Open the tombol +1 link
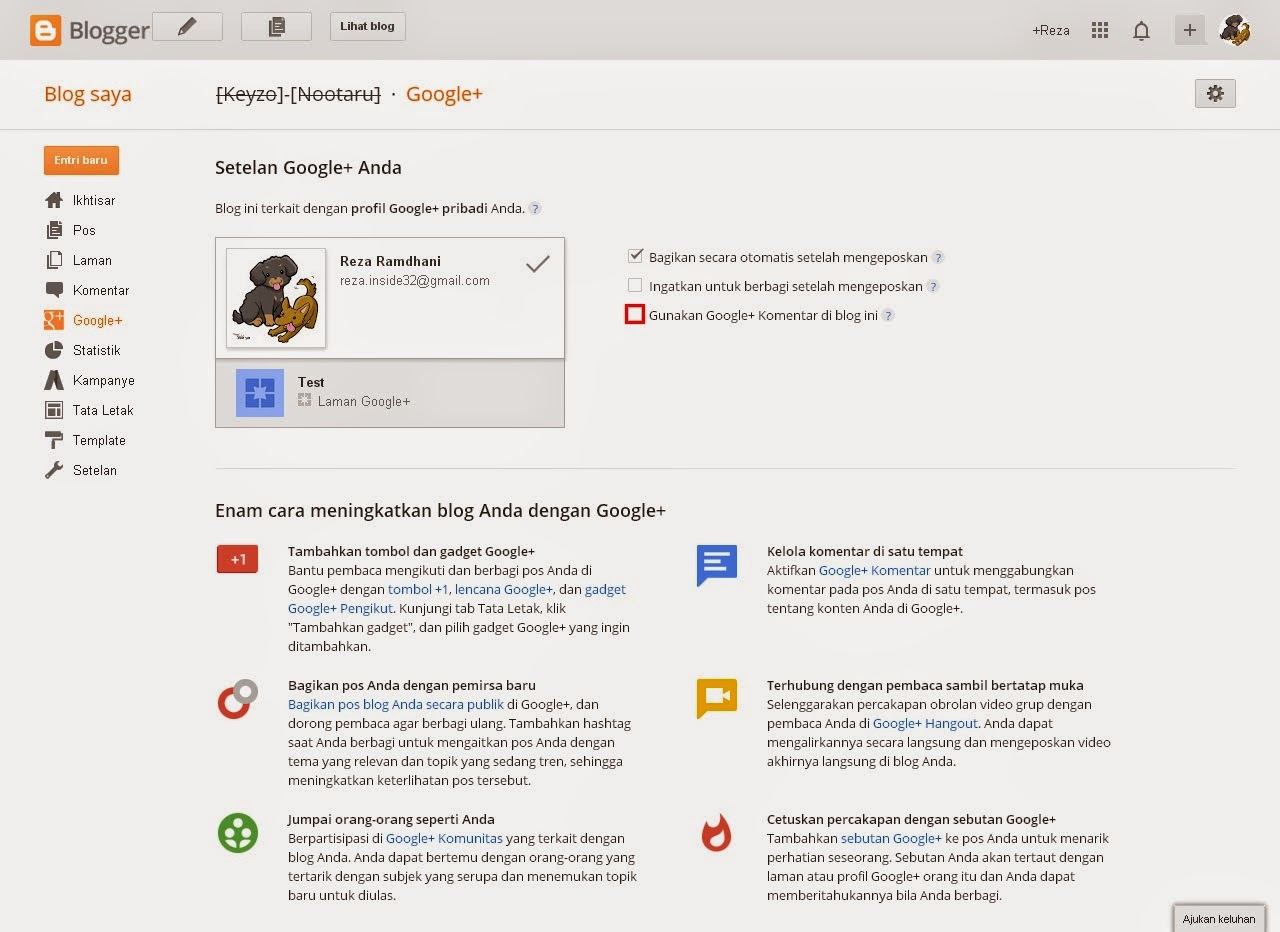The width and height of the screenshot is (1280, 932). coord(418,589)
